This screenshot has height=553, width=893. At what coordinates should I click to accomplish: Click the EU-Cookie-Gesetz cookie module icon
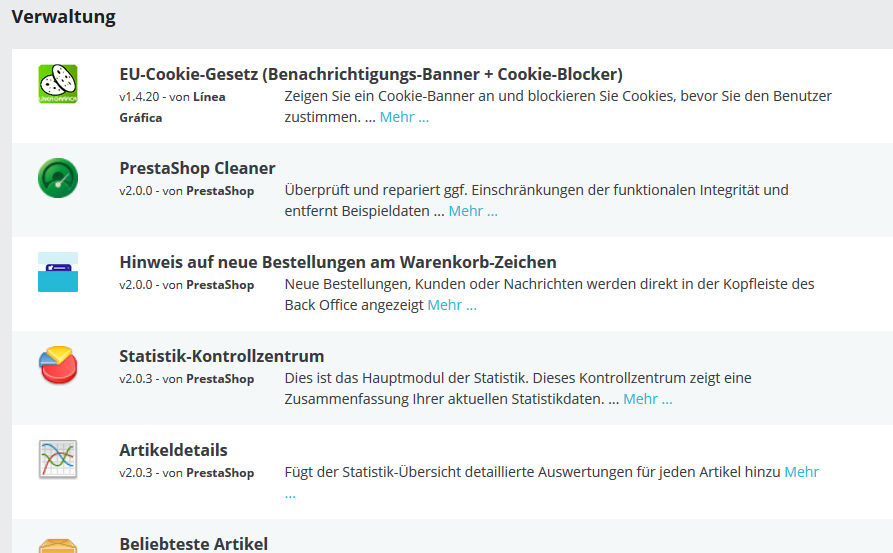tap(58, 84)
